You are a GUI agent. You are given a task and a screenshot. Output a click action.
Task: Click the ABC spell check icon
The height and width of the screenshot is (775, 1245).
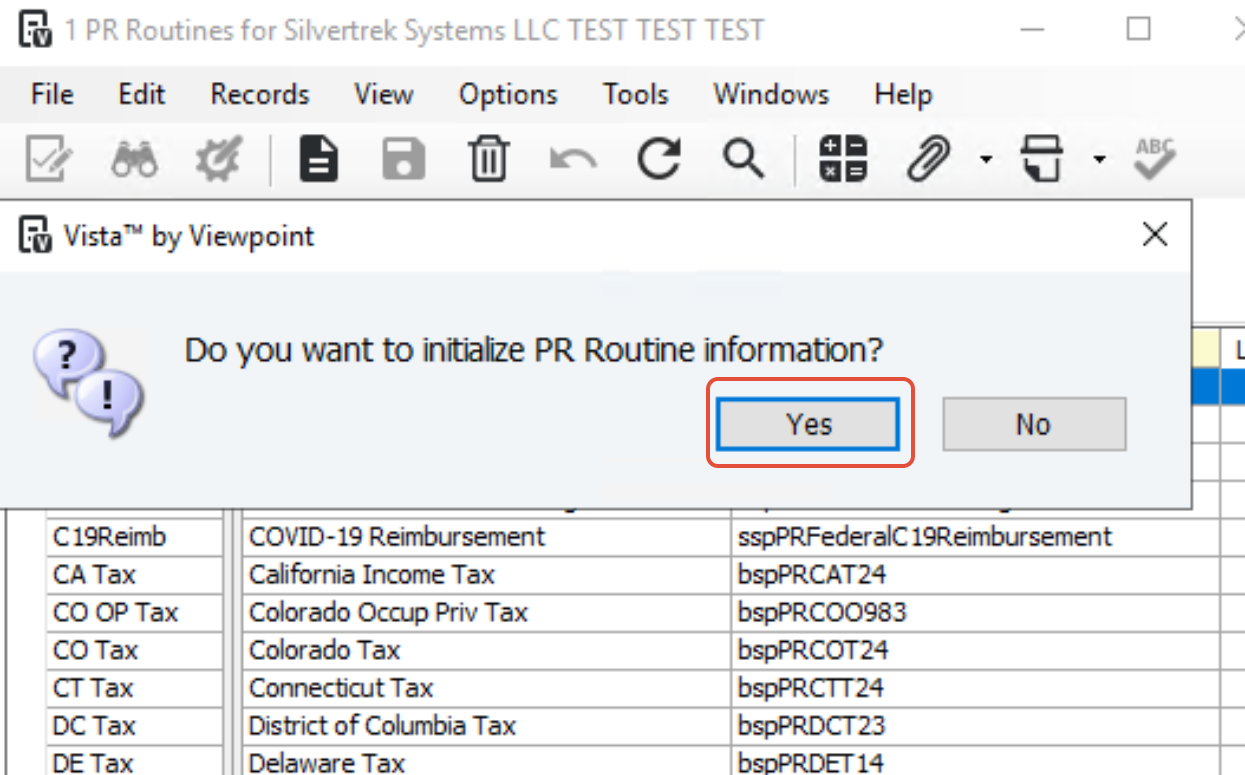point(1155,158)
